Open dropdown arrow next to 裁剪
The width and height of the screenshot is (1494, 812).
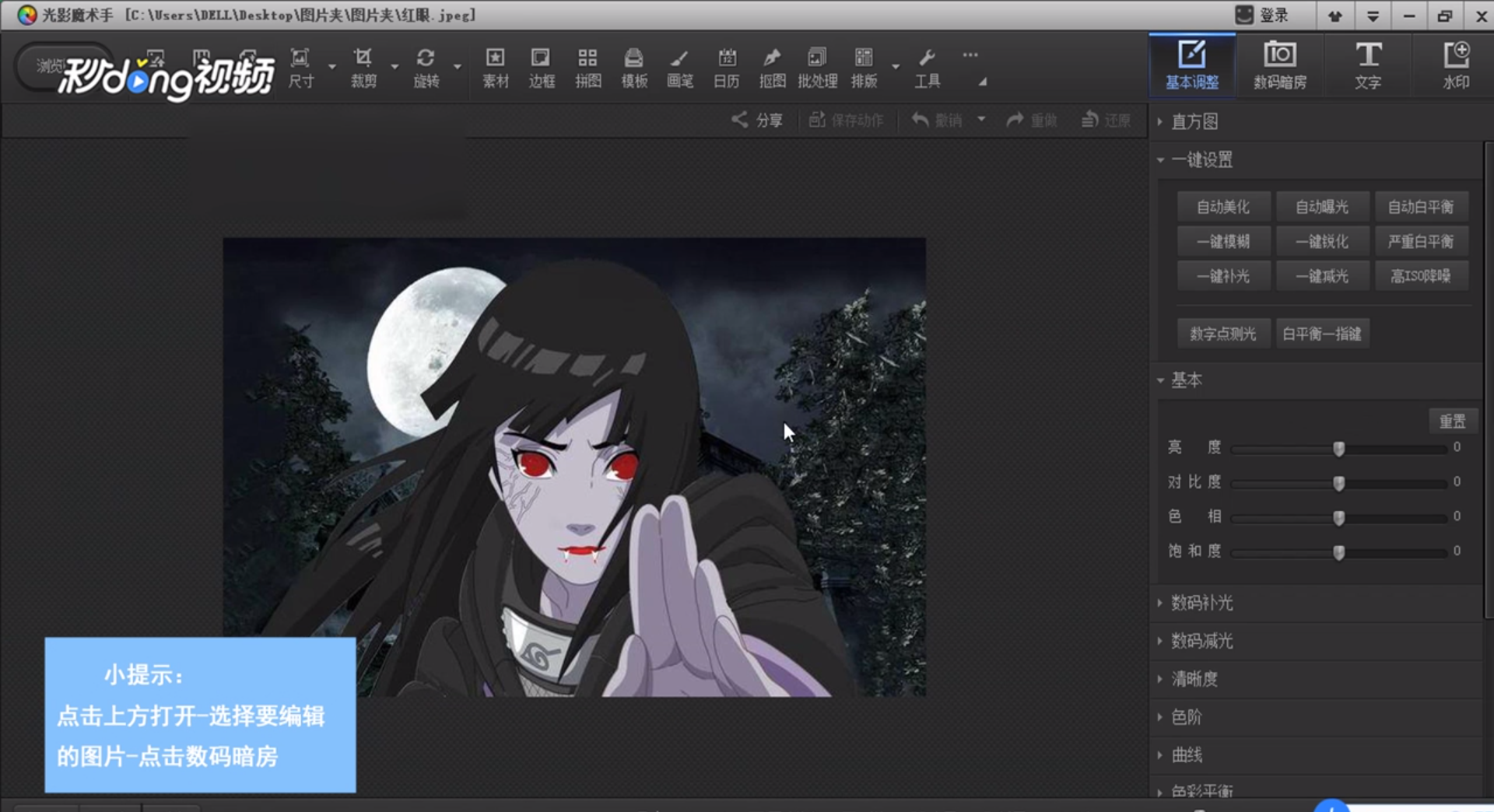(x=395, y=67)
